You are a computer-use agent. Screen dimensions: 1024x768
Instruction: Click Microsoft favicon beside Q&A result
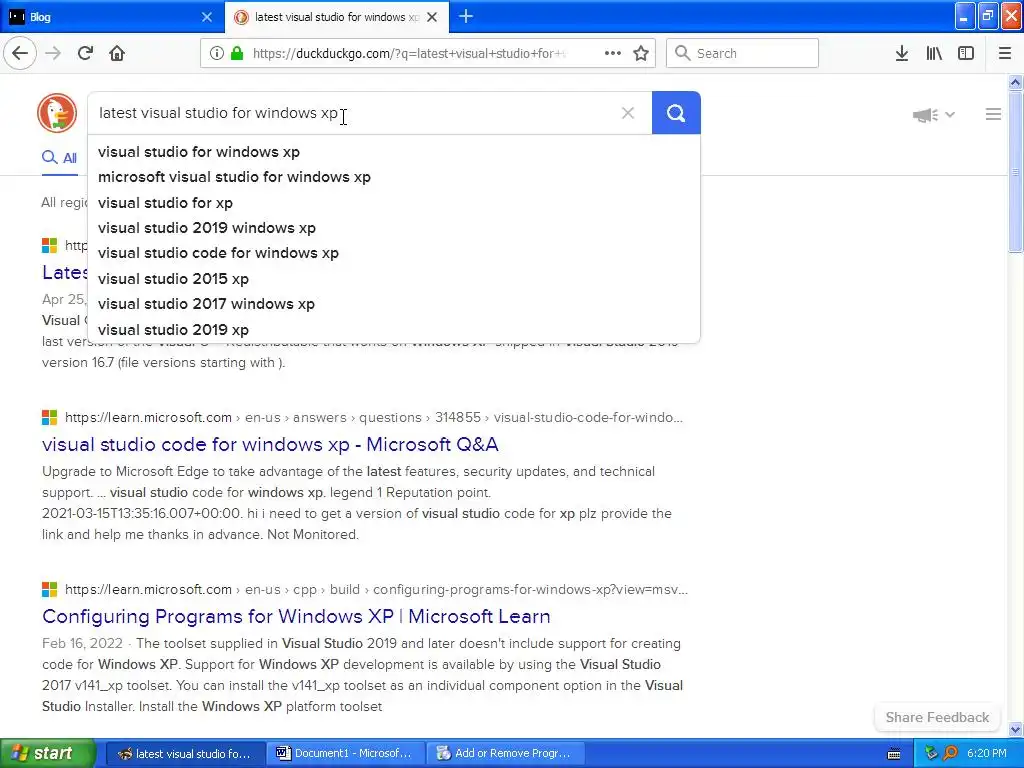tap(50, 417)
